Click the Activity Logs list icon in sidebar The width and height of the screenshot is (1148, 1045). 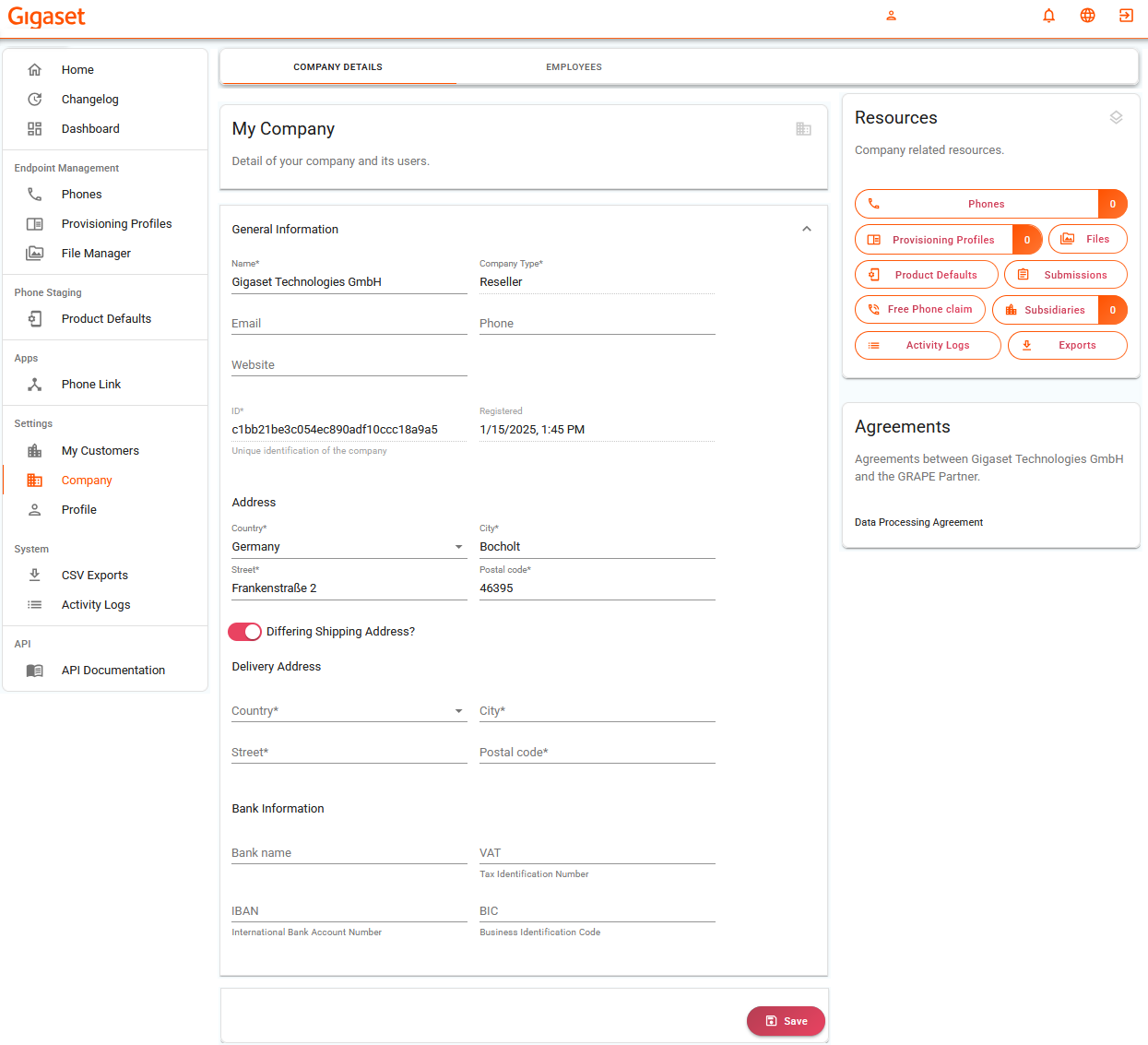pos(34,605)
